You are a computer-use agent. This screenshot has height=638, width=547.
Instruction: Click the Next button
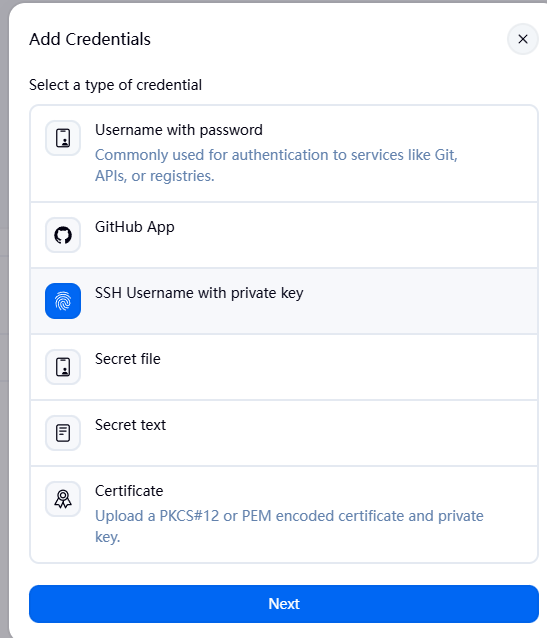click(x=284, y=604)
